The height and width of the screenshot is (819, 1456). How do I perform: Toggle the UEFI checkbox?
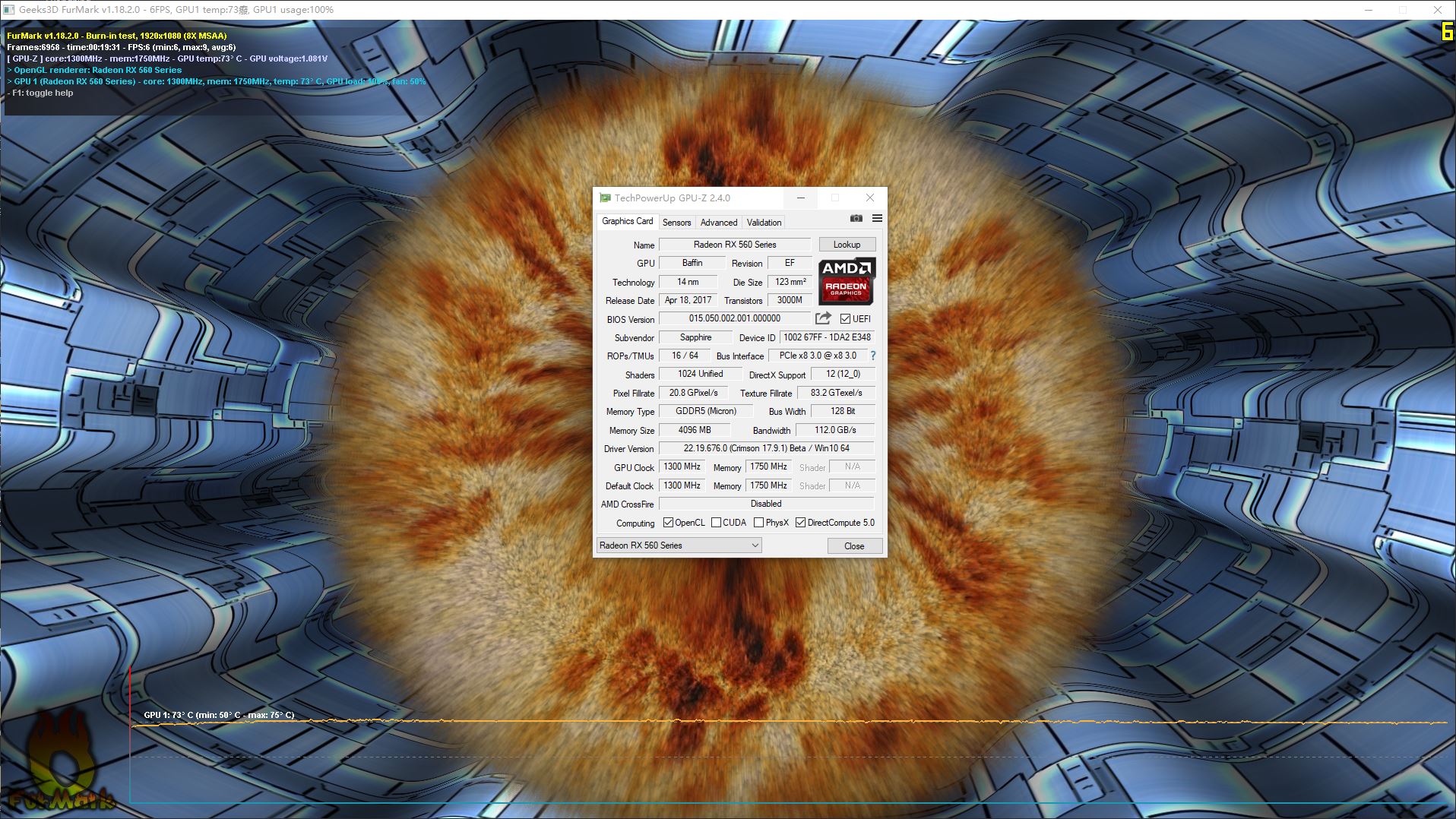click(x=845, y=319)
